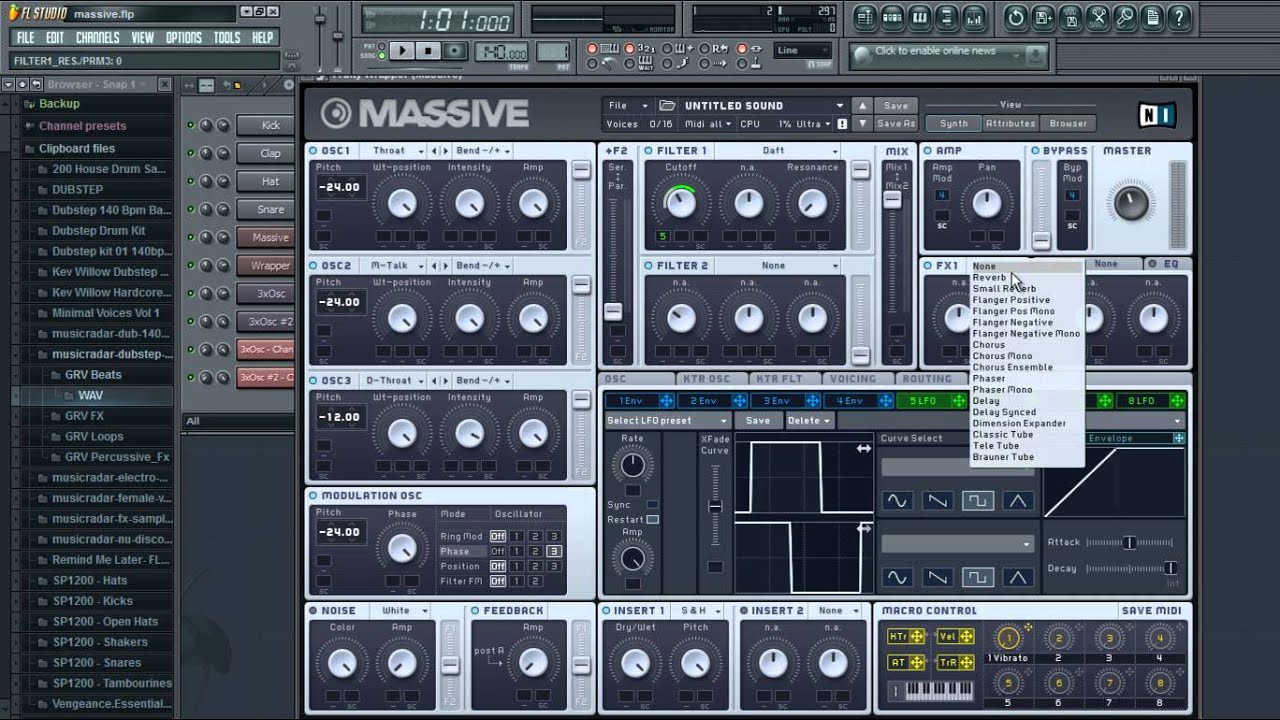Open the Select LFO preset dropdown

coord(667,421)
